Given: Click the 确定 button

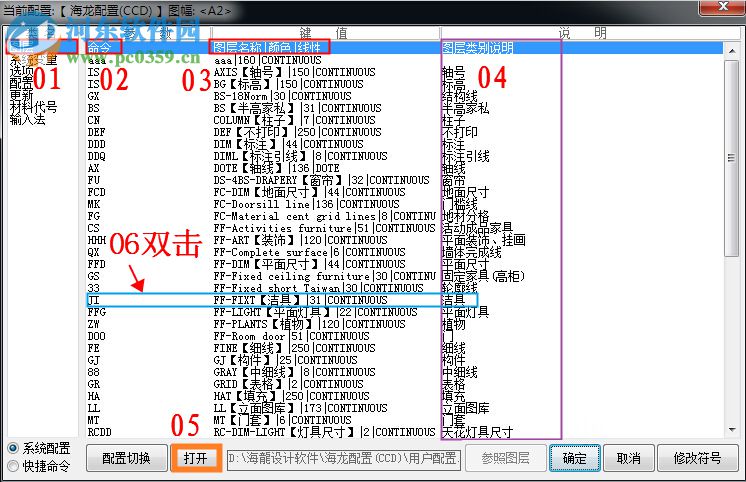Looking at the screenshot, I should click(575, 458).
